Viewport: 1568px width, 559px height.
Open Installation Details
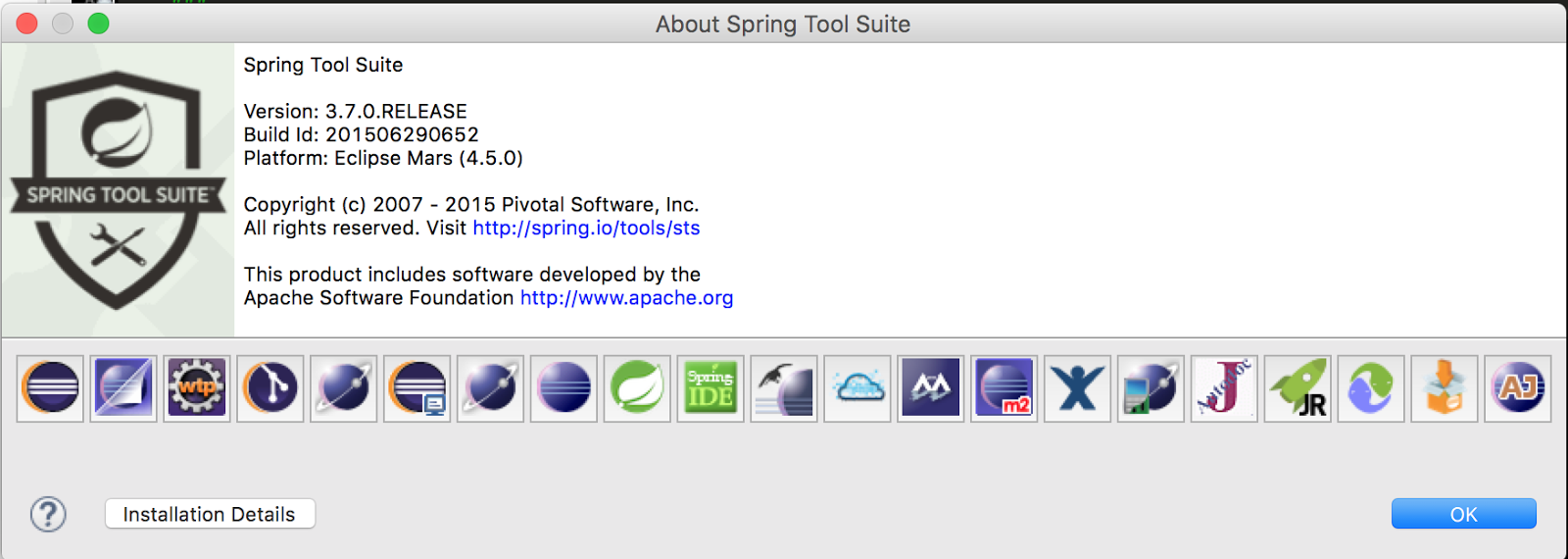coord(210,514)
